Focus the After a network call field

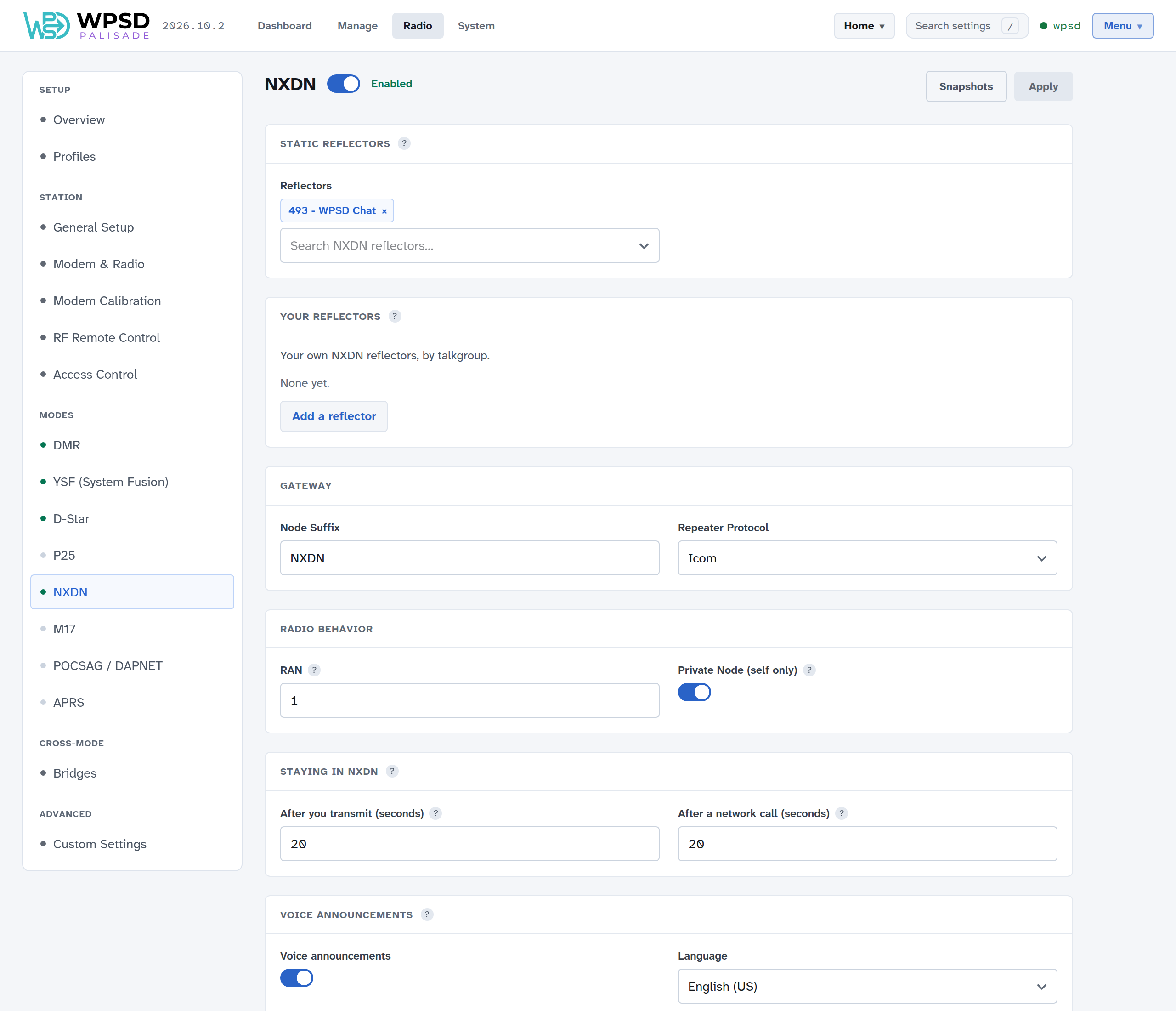(x=867, y=844)
